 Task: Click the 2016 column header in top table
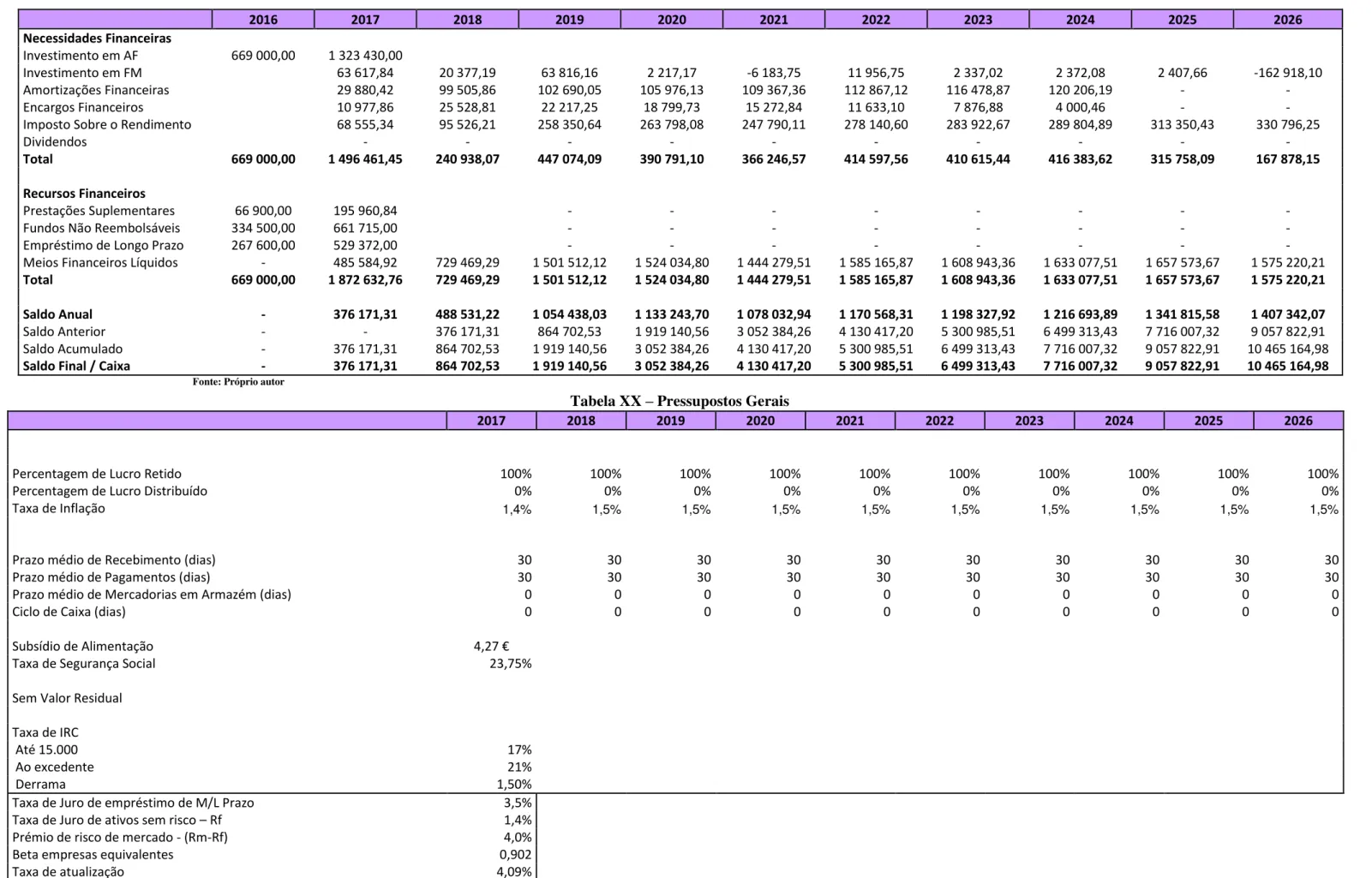coord(263,20)
